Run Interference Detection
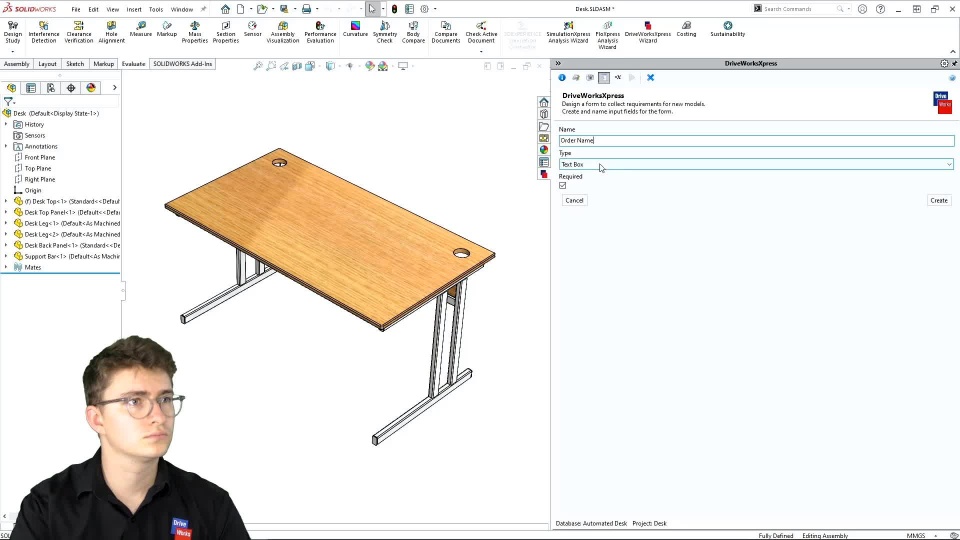This screenshot has height=540, width=960. pos(43,32)
